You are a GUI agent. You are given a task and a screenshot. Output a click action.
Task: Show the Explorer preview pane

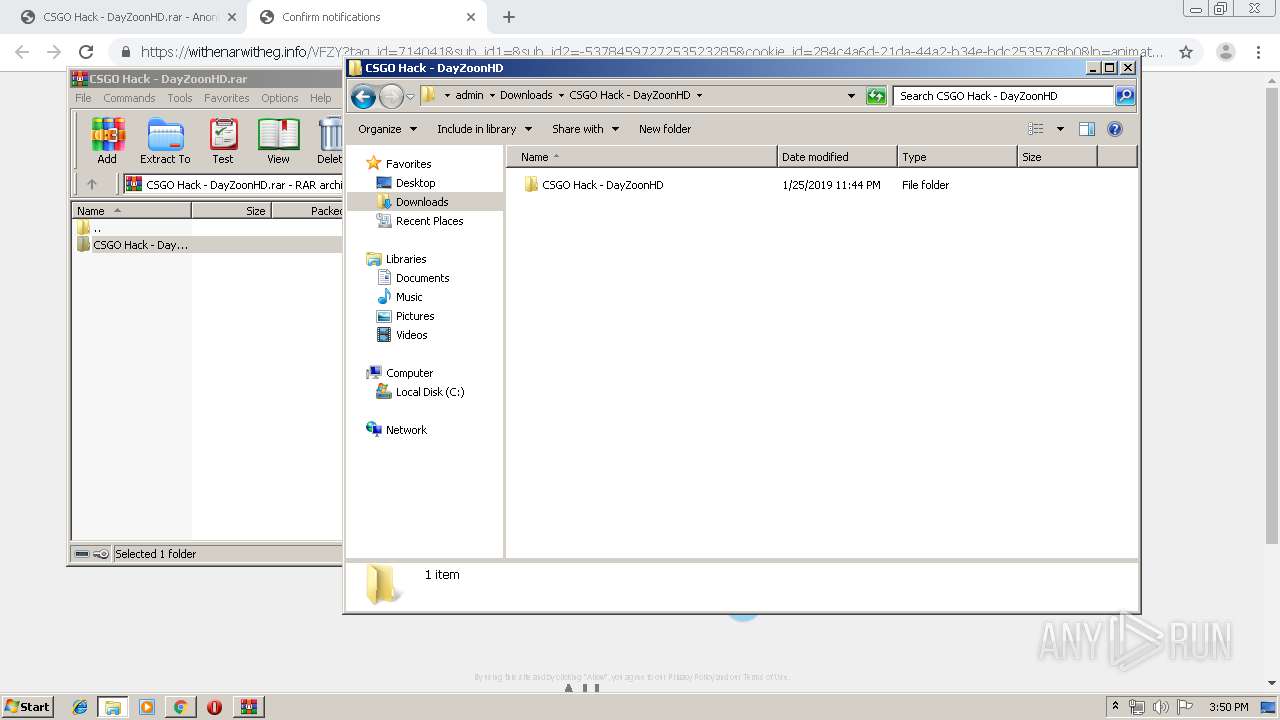[x=1087, y=129]
